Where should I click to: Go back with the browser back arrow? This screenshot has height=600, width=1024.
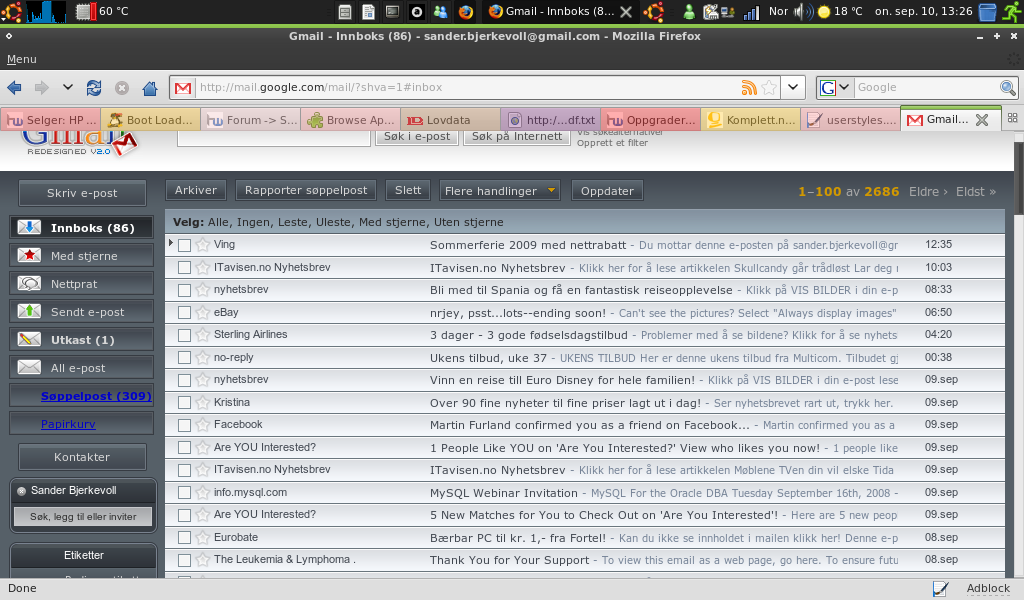point(14,87)
